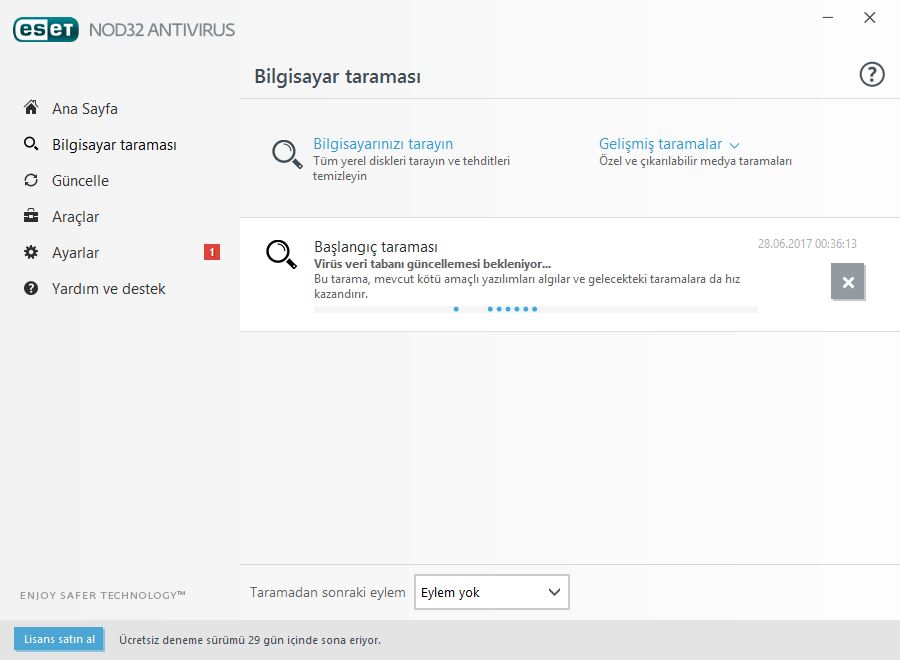Open the Eylem yok dropdown
Viewport: 900px width, 660px height.
[492, 592]
